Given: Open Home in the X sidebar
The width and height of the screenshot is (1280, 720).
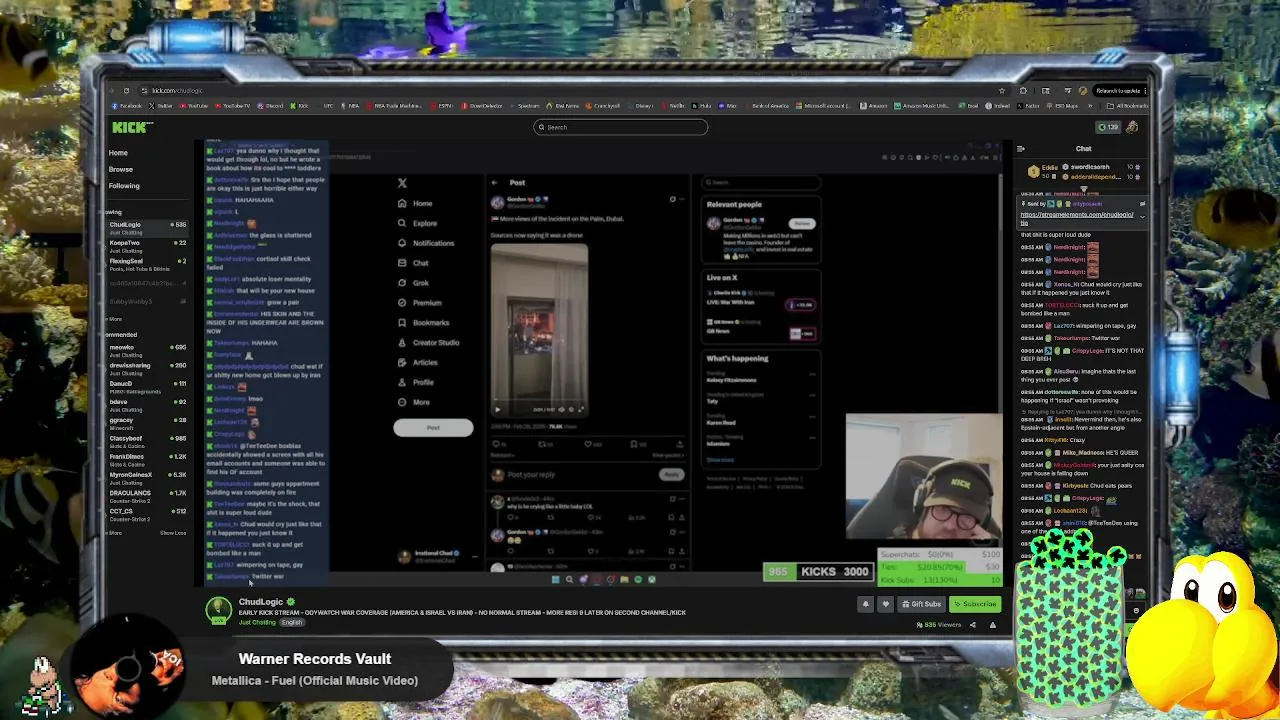Looking at the screenshot, I should click(x=415, y=203).
